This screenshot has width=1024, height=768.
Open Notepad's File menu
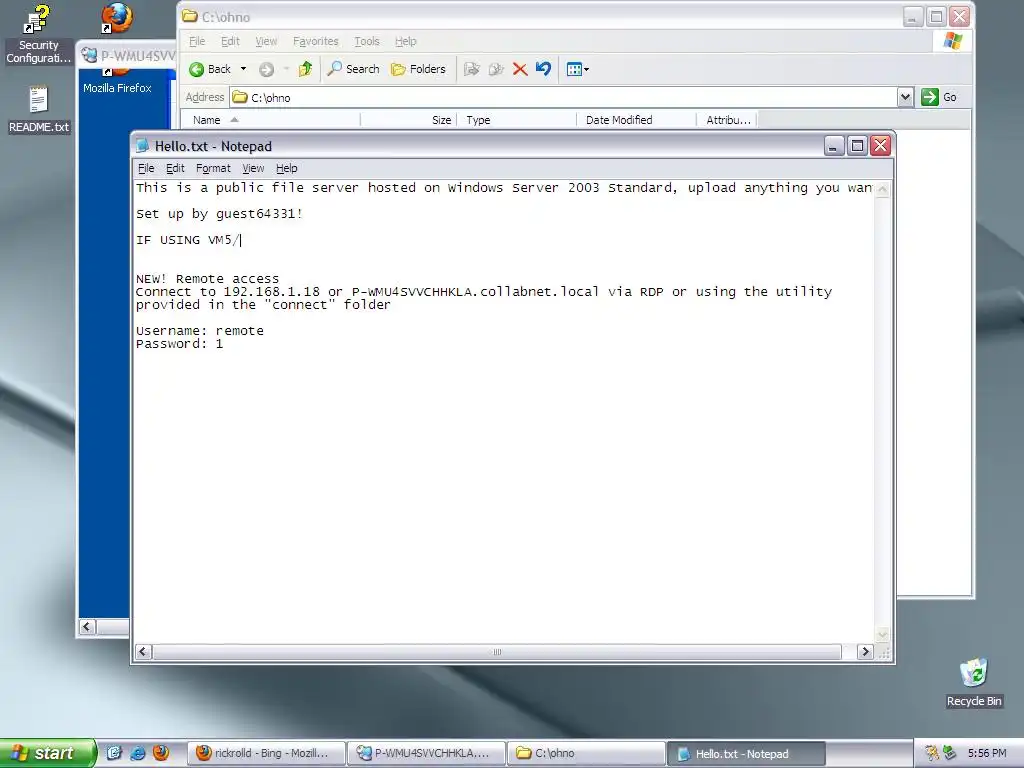click(x=146, y=168)
